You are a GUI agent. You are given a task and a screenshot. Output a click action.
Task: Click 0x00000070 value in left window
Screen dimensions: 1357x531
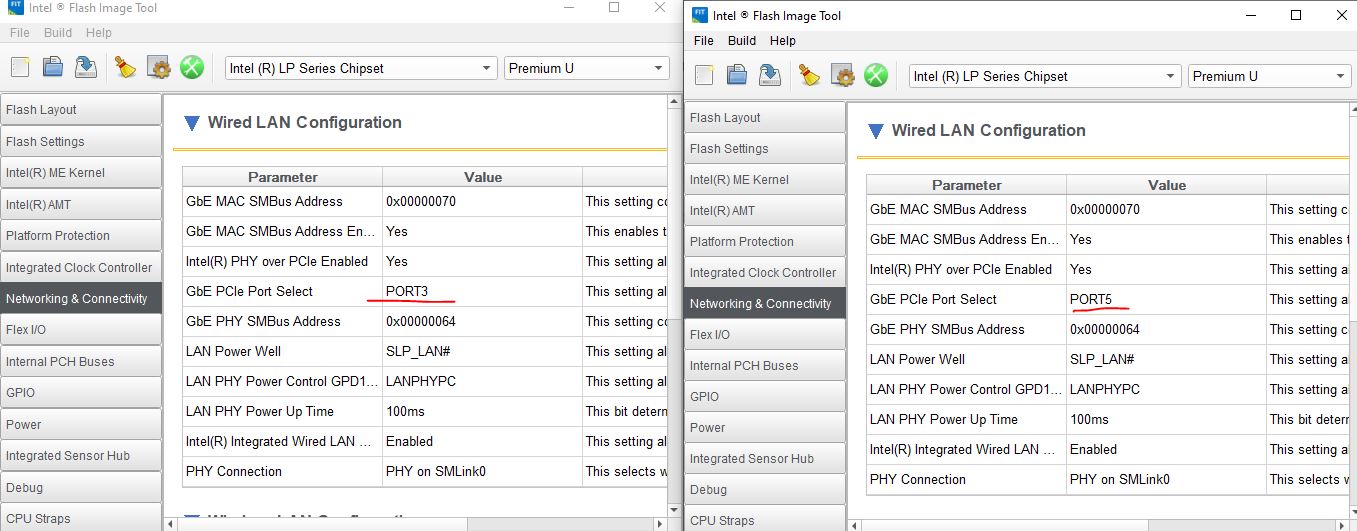(x=420, y=201)
